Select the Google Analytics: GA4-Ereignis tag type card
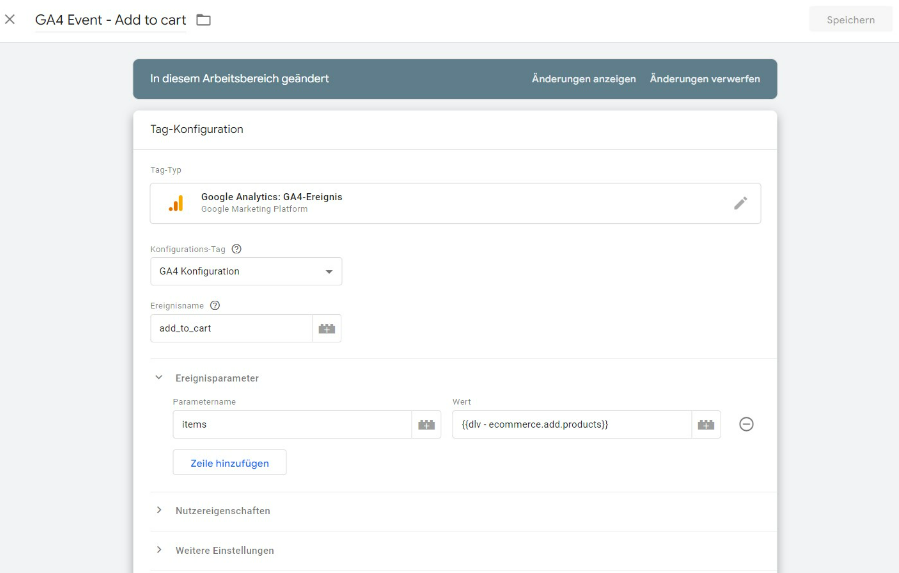Image resolution: width=899 pixels, height=573 pixels. click(x=455, y=203)
